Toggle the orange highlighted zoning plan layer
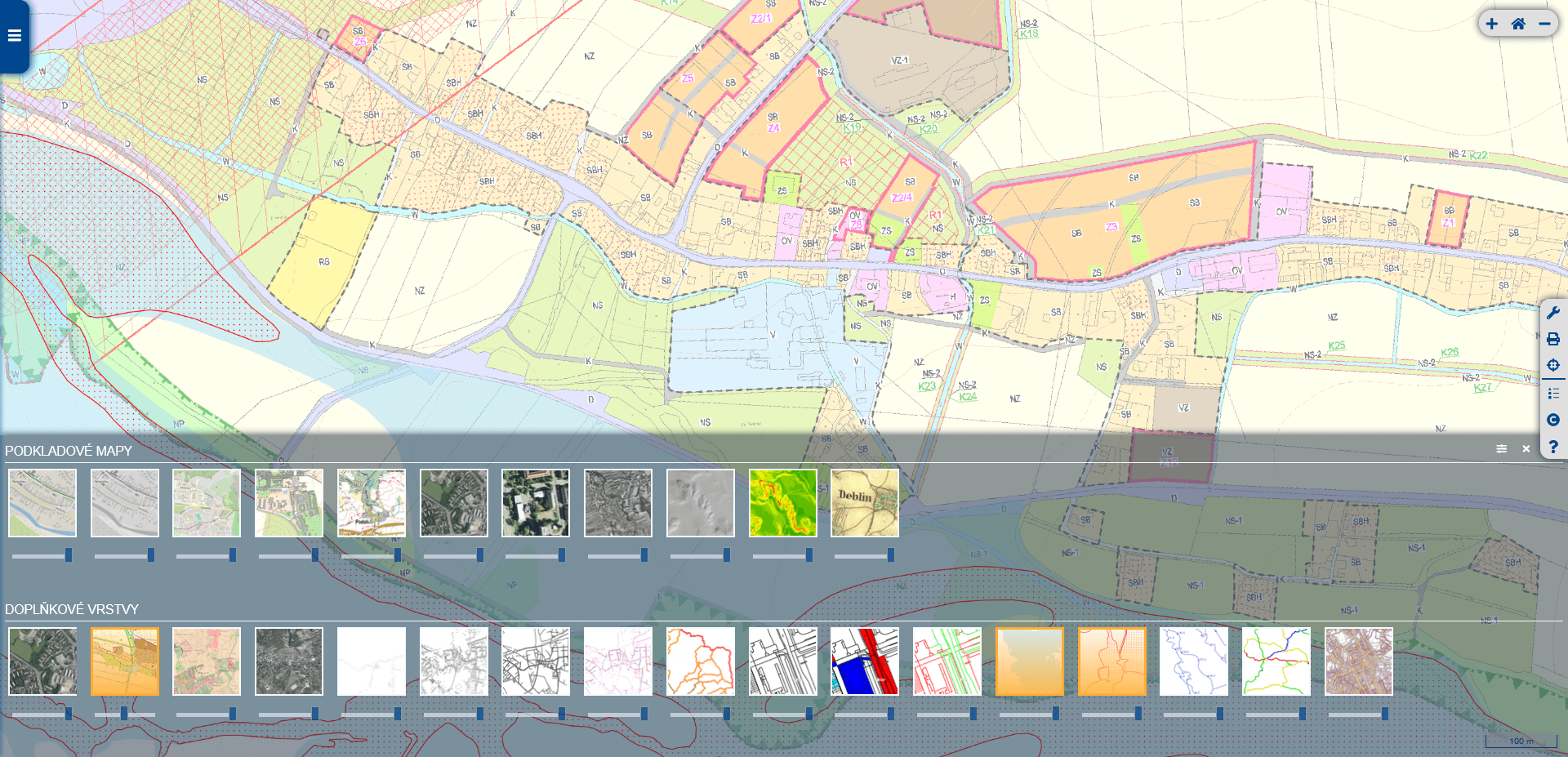The image size is (1568, 757). click(125, 661)
